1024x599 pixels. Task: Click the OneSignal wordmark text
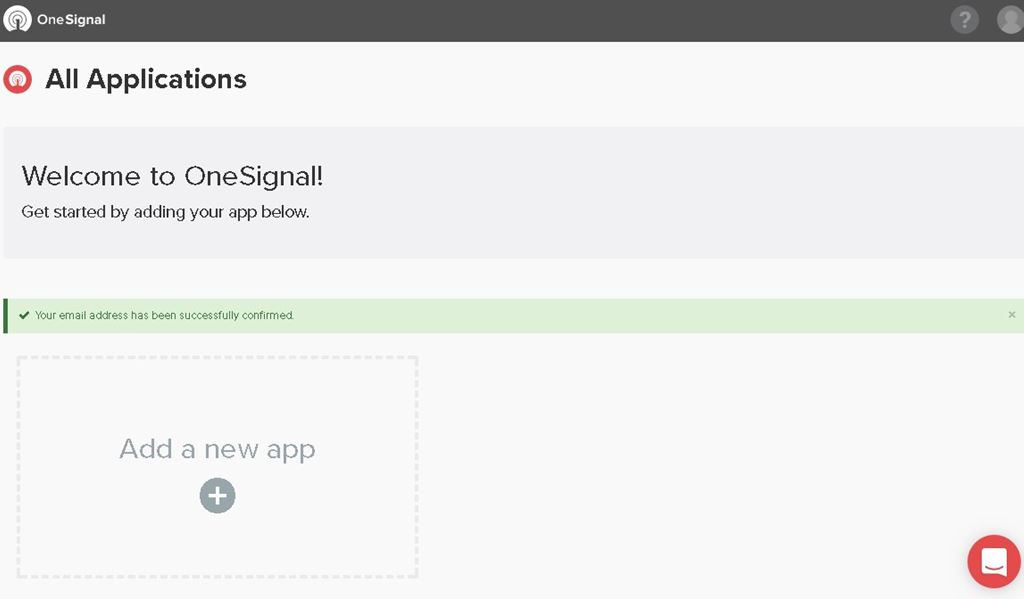(x=71, y=20)
